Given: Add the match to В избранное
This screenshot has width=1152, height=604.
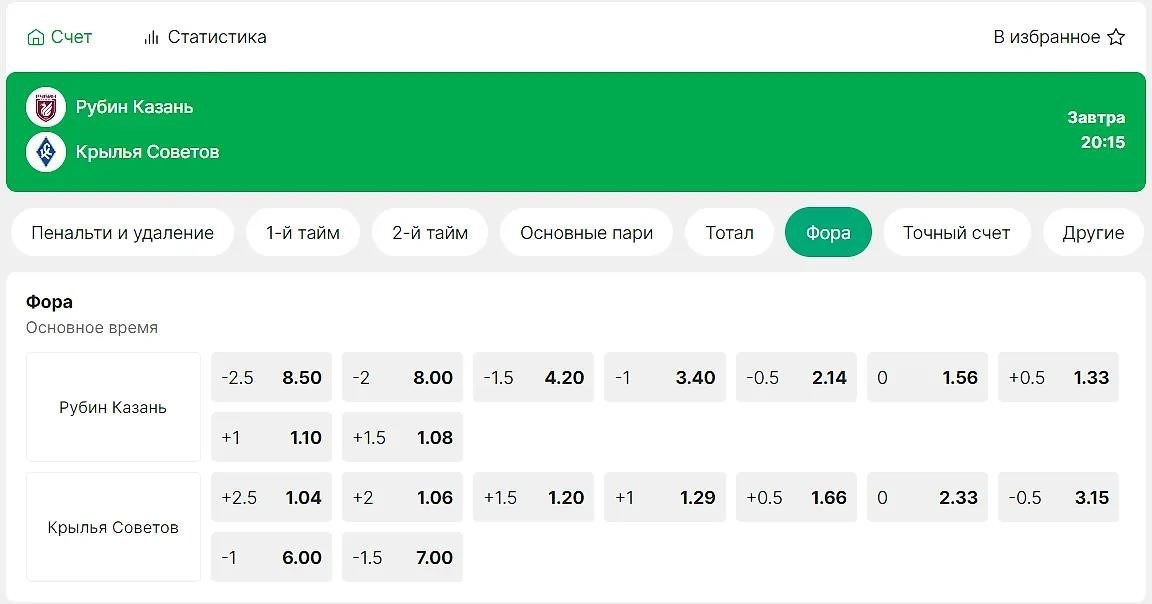Looking at the screenshot, I should tap(1059, 37).
